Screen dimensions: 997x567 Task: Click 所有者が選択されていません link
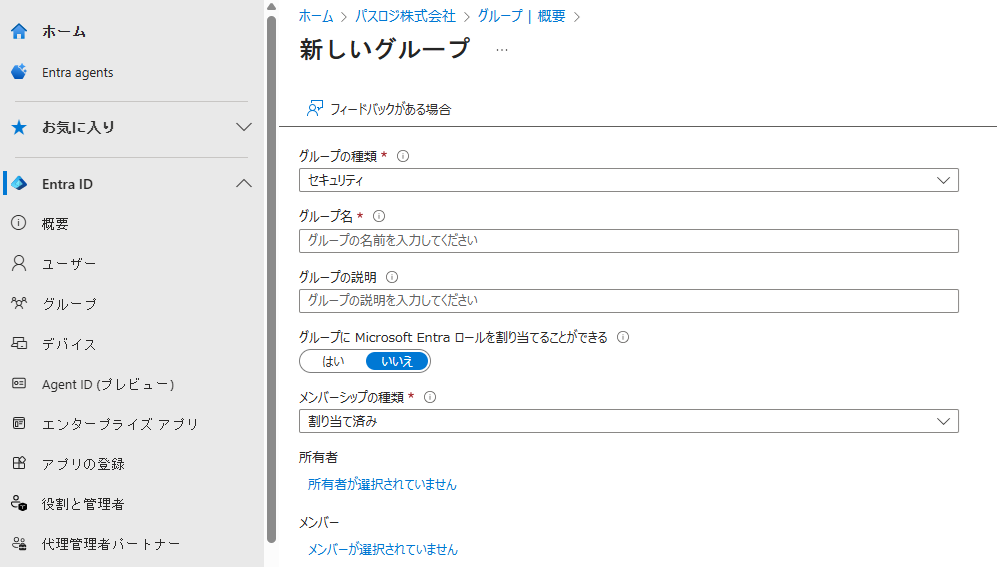click(x=382, y=484)
